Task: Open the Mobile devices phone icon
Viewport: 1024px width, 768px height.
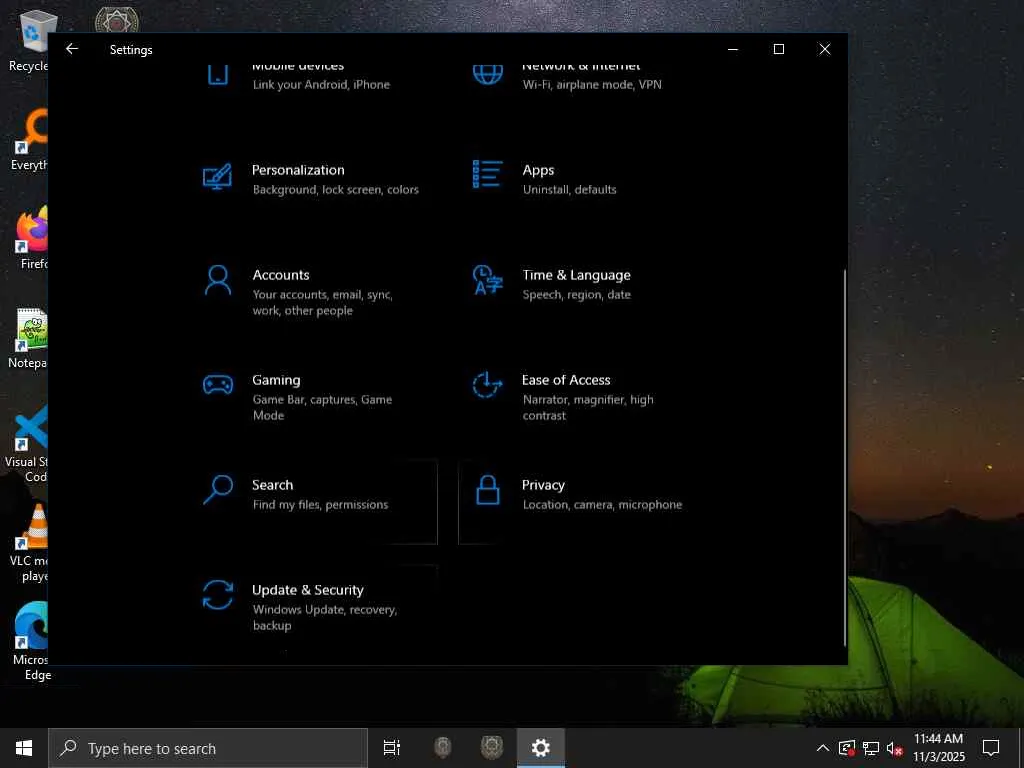Action: (x=217, y=74)
